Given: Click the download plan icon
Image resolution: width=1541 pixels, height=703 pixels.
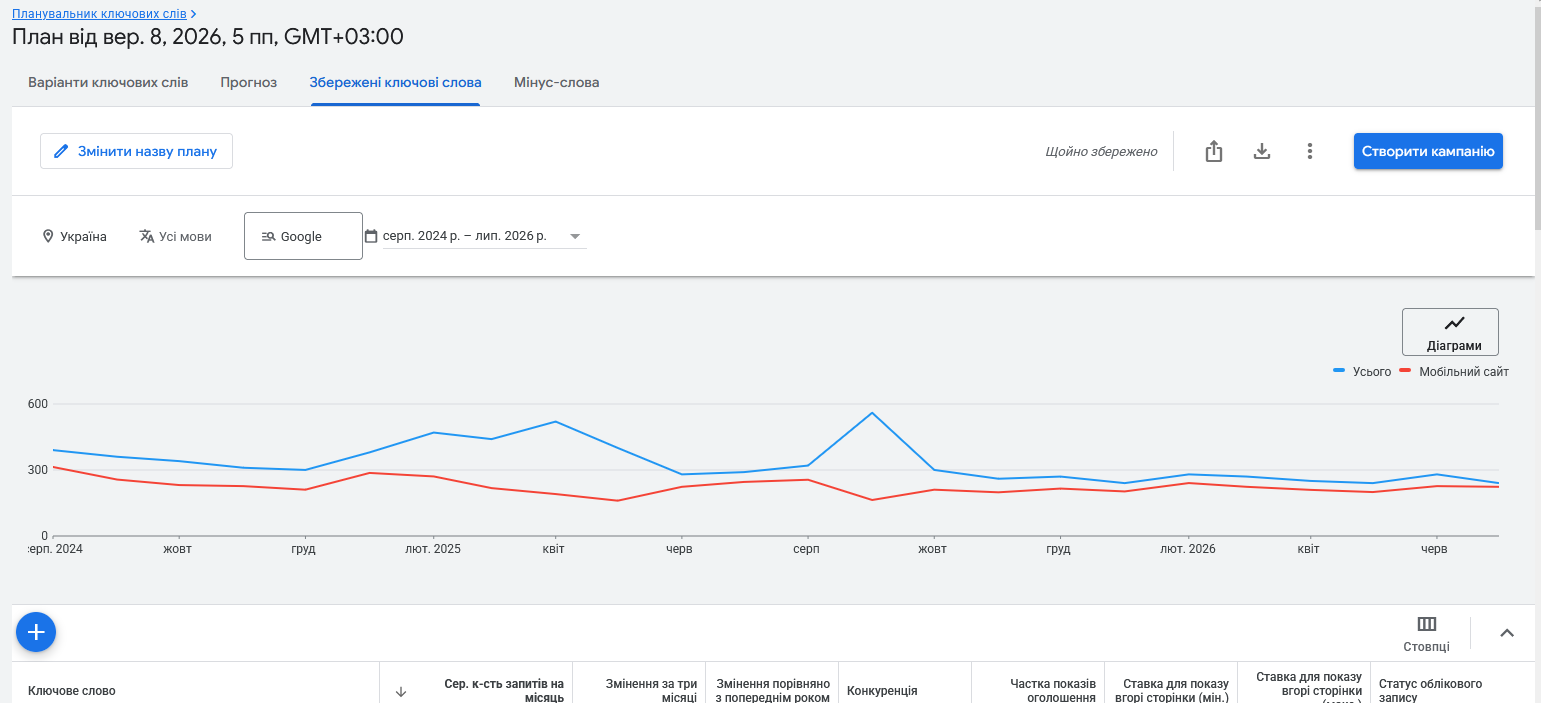Looking at the screenshot, I should (1262, 151).
